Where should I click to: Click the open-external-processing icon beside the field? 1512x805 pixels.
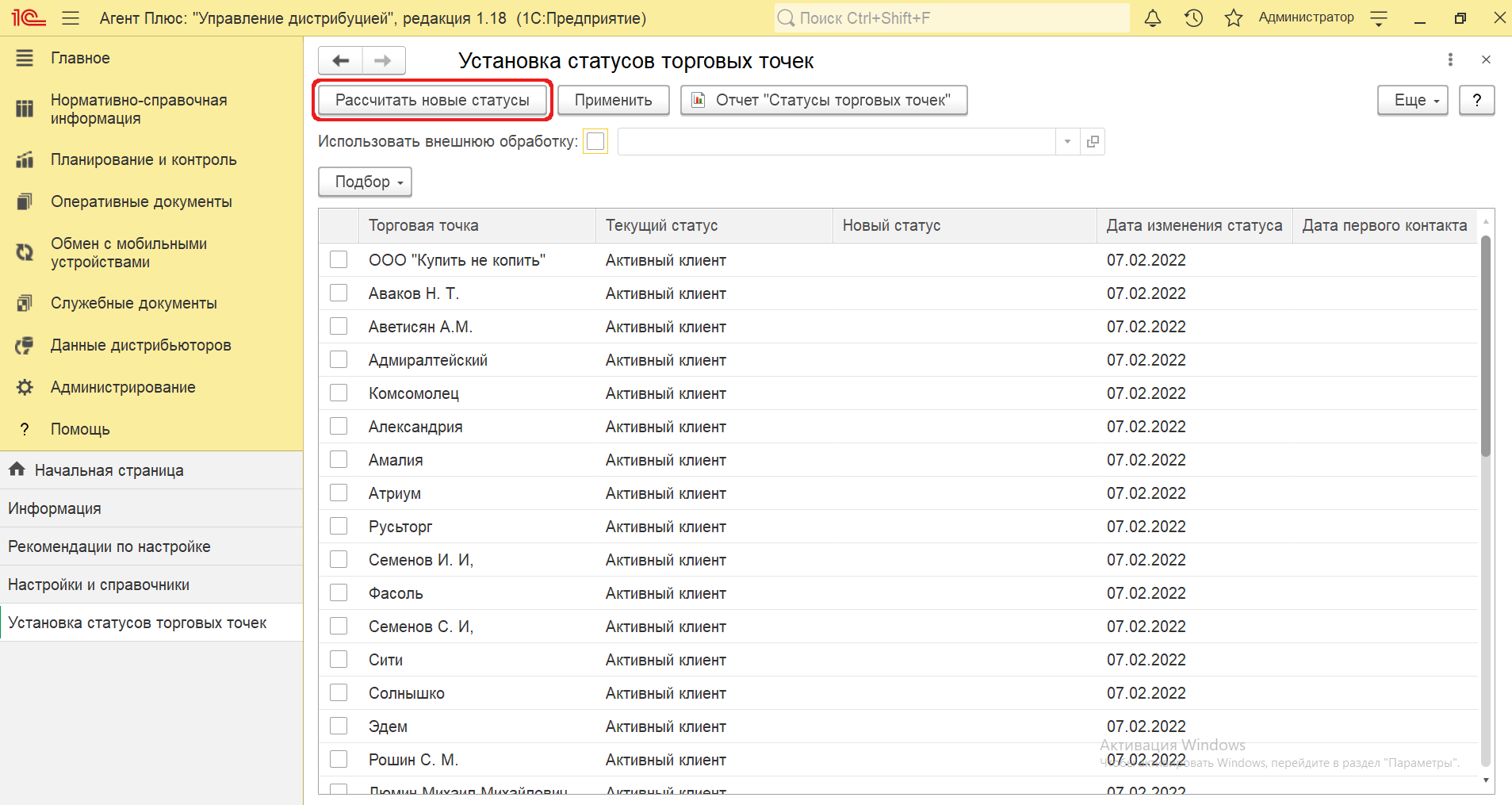coord(1093,142)
